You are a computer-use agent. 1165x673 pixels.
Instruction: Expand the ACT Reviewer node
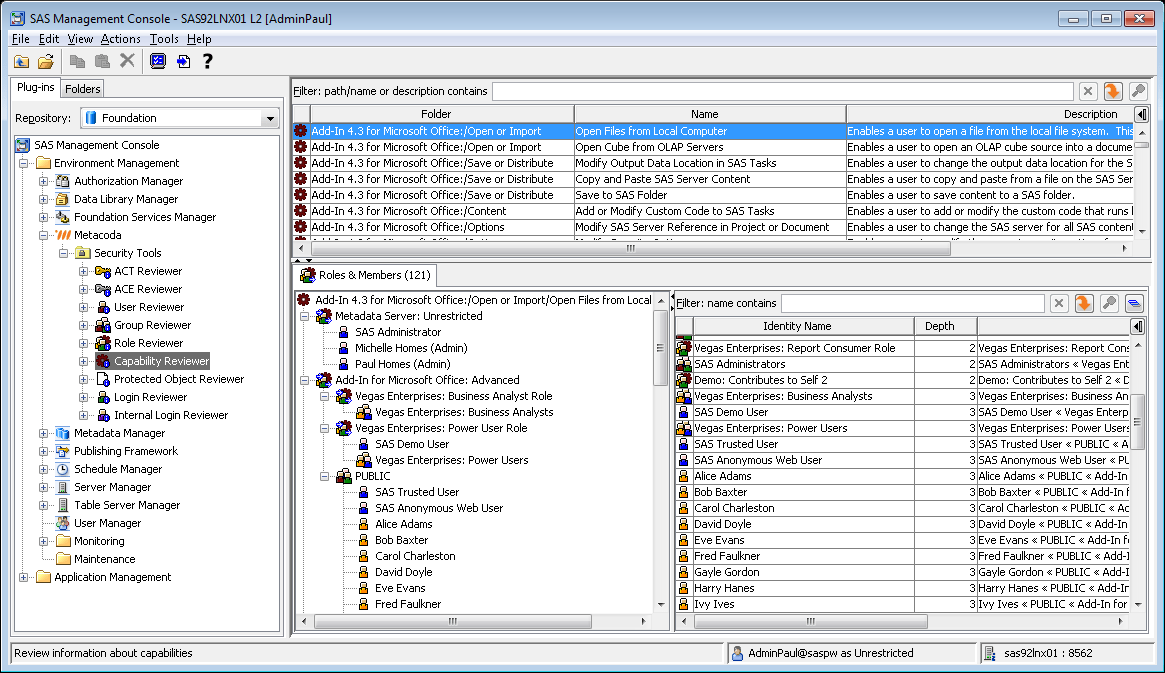point(83,271)
